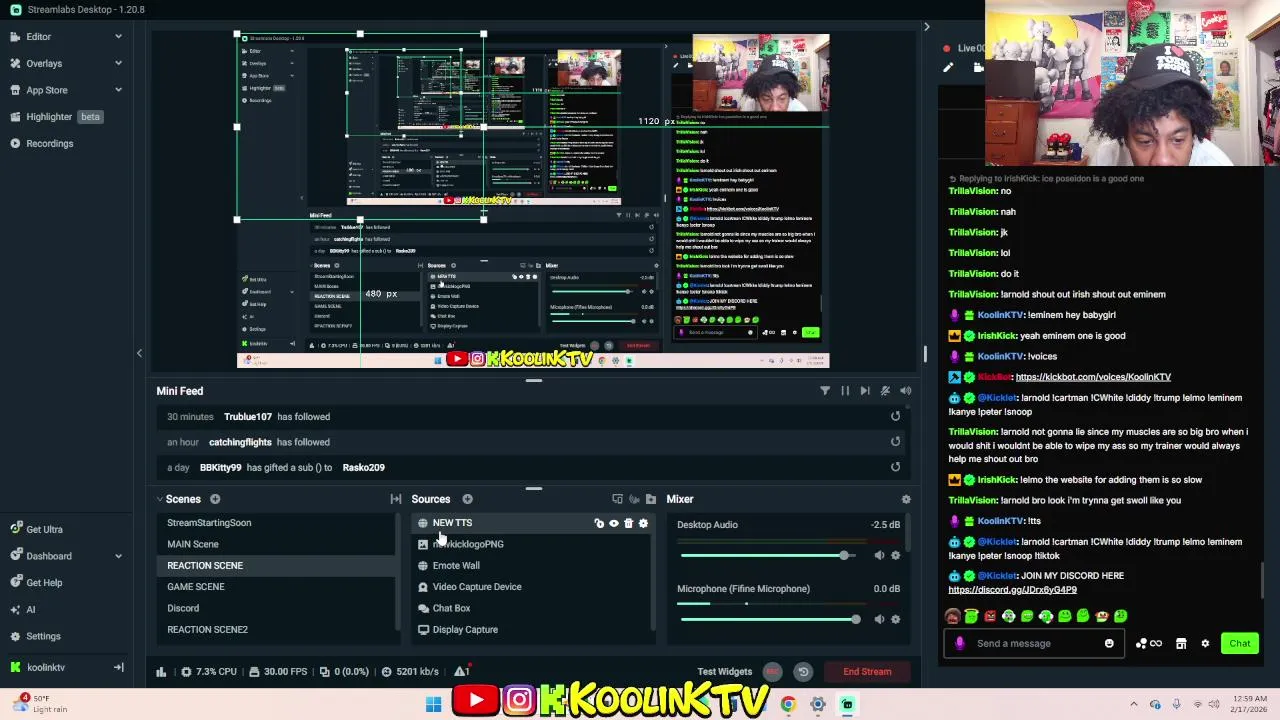
Task: Toggle the selective recording icon in Sources
Action: 617,499
